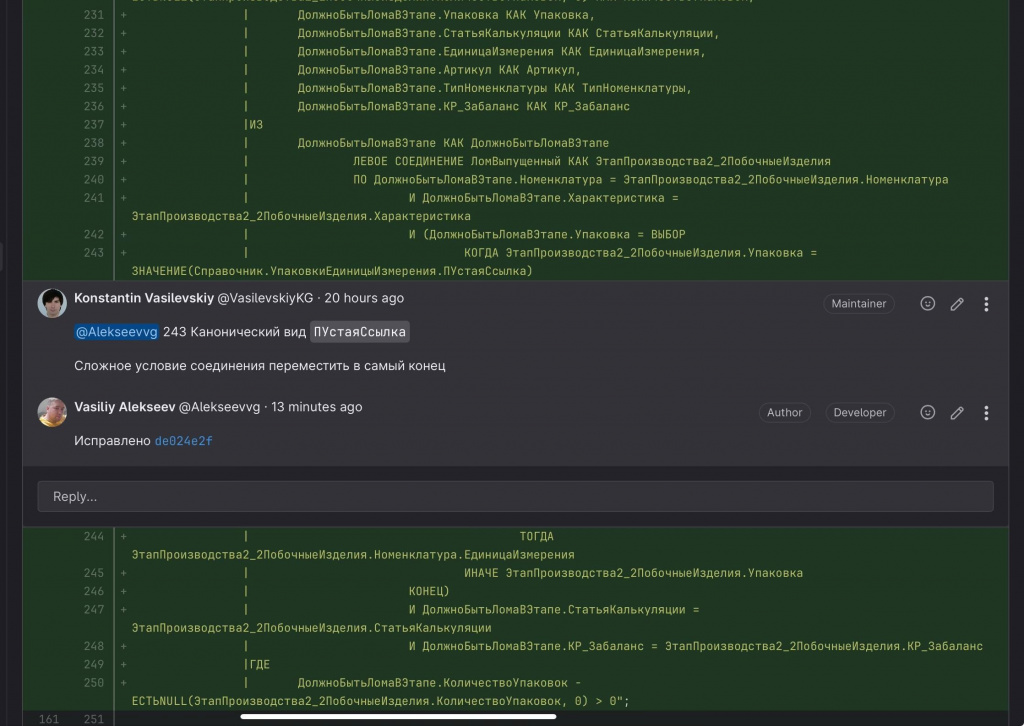The width and height of the screenshot is (1024, 726).
Task: Open Vasiliy Alekseev's avatar
Action: point(52,412)
